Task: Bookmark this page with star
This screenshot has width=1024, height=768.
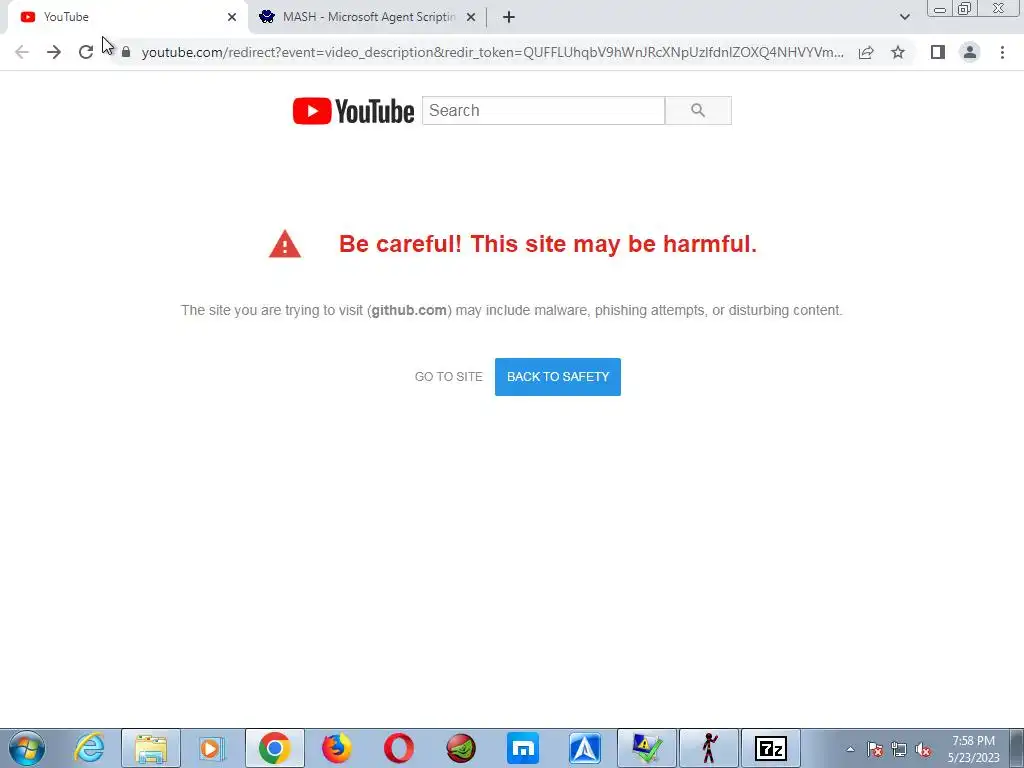Action: pos(898,52)
